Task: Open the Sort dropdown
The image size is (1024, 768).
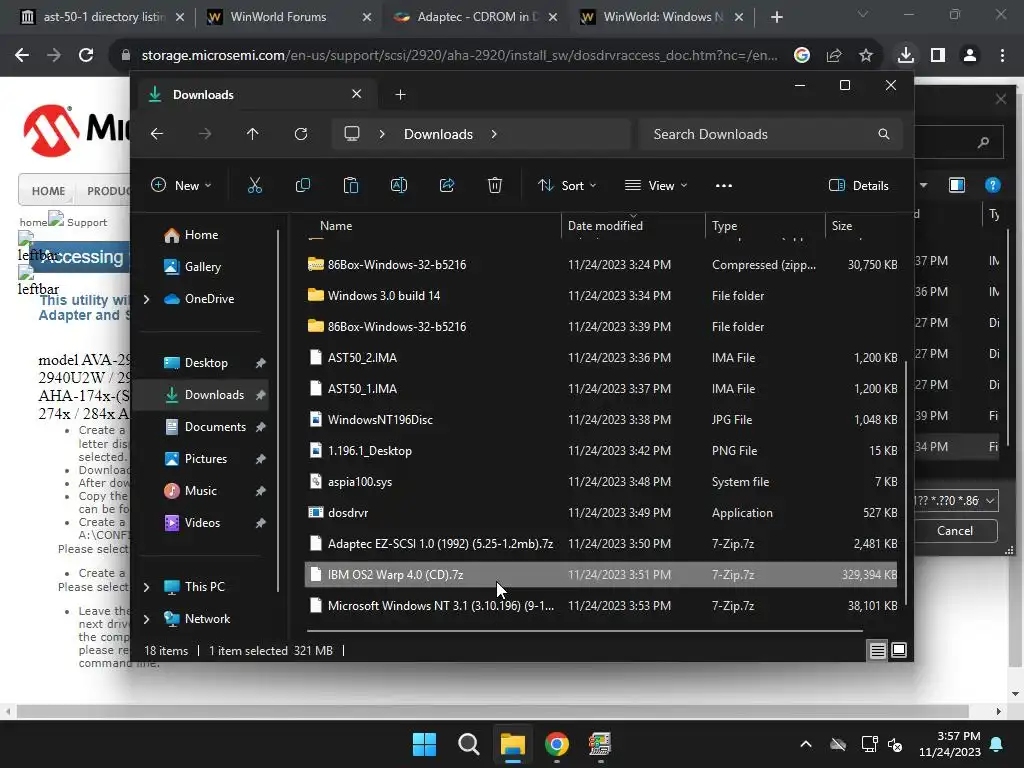Action: pyautogui.click(x=567, y=185)
